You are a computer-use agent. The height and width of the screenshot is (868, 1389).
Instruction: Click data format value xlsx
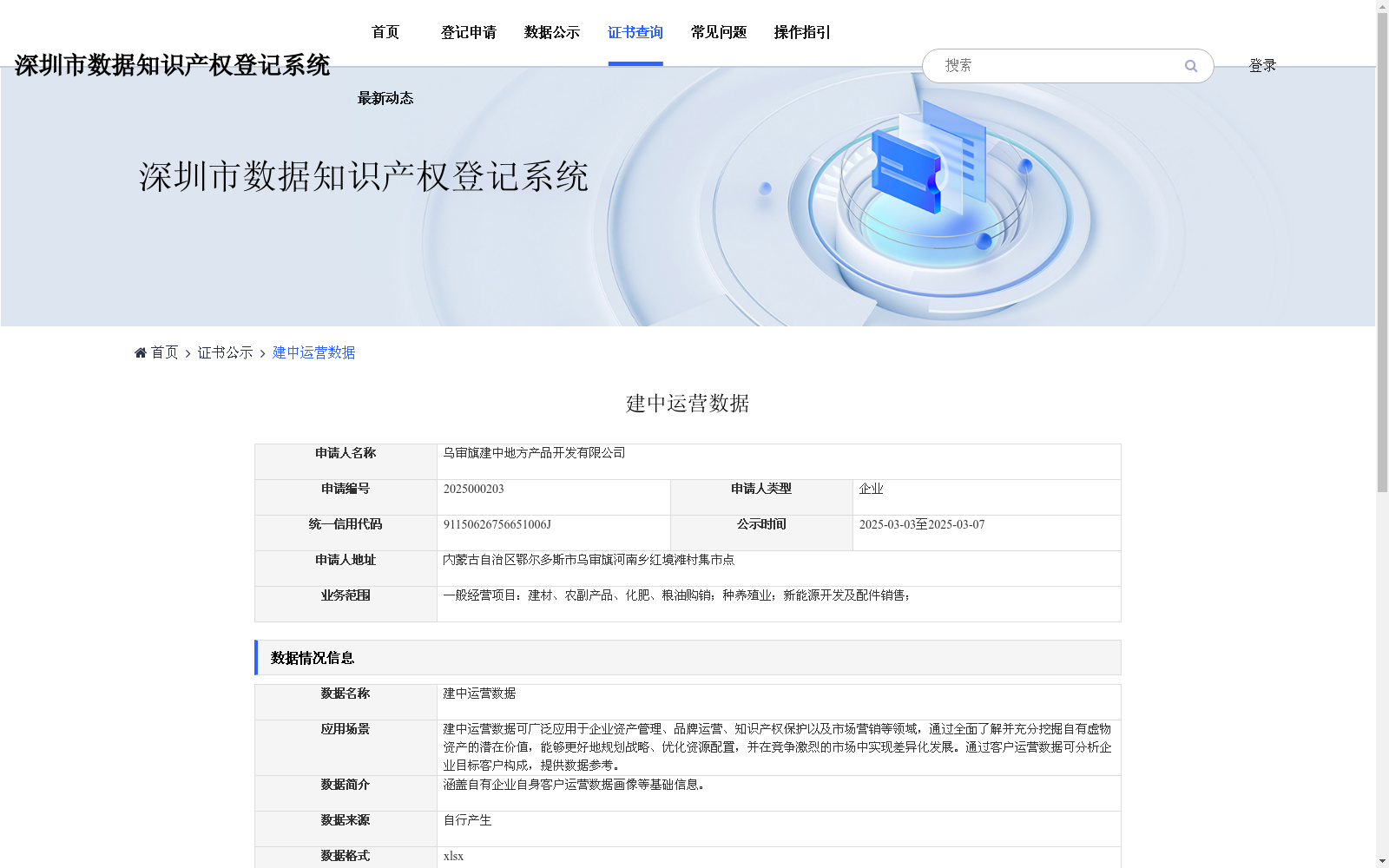[x=453, y=856]
